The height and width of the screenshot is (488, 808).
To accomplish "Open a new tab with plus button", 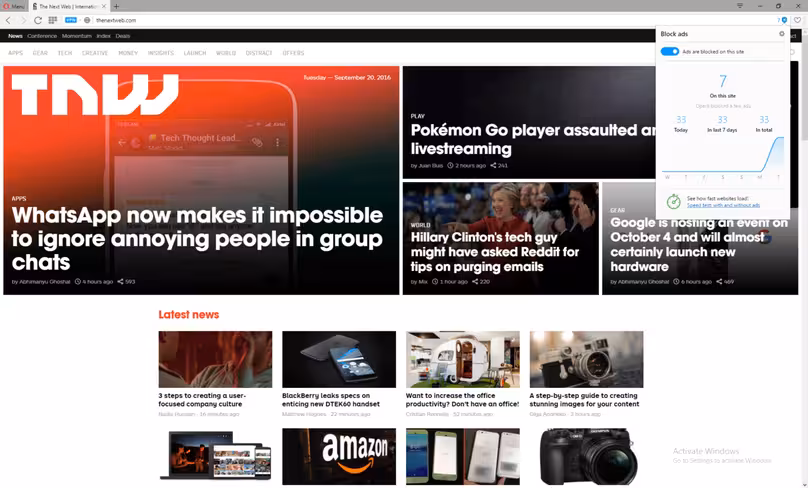I will click(116, 6).
